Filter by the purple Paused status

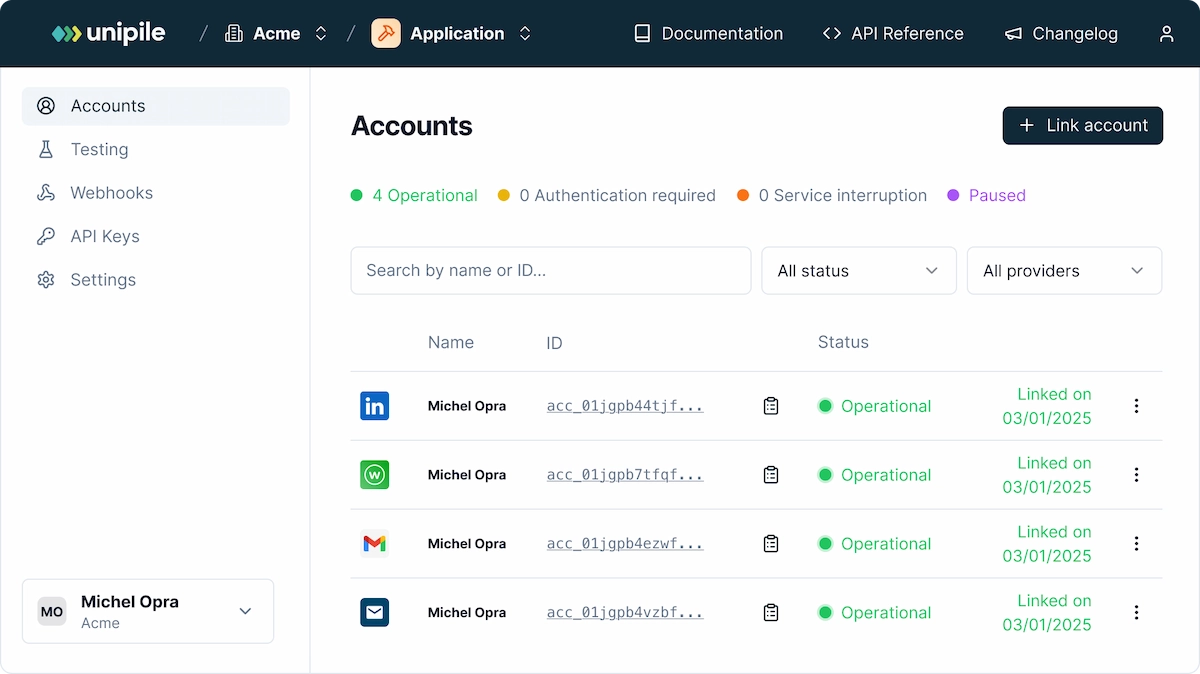(996, 196)
